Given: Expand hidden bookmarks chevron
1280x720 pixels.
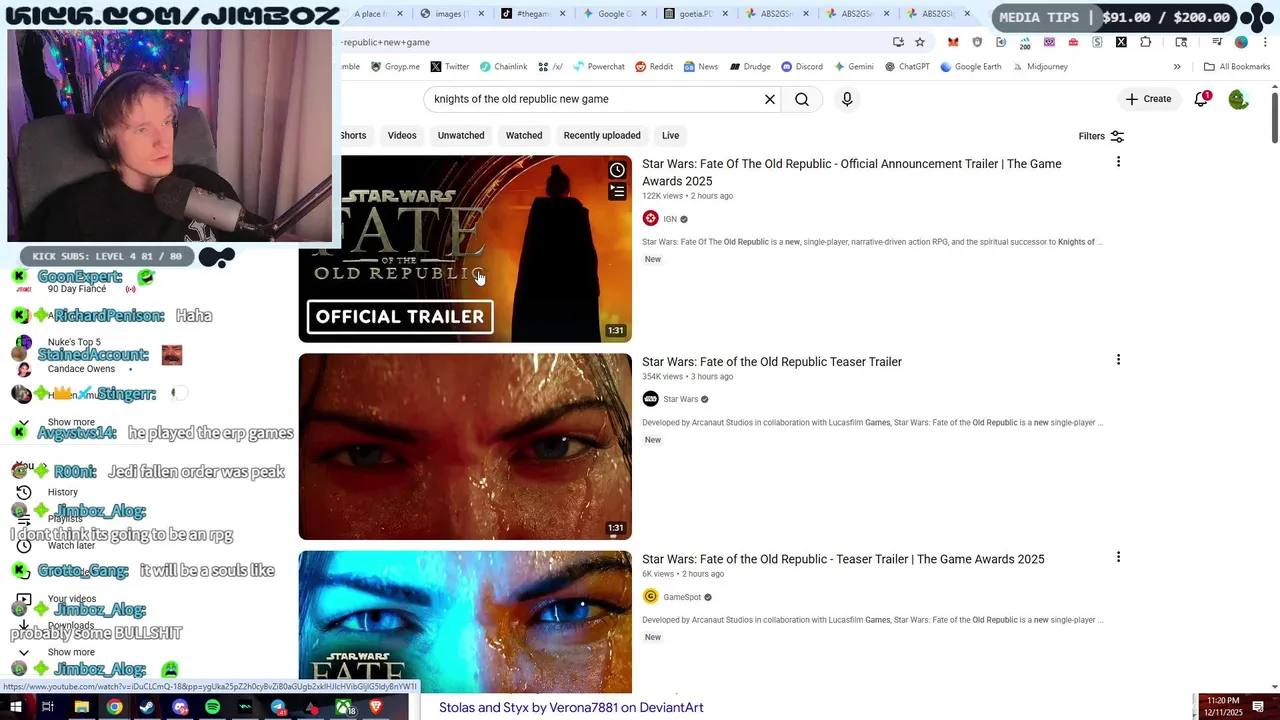Looking at the screenshot, I should [1177, 67].
